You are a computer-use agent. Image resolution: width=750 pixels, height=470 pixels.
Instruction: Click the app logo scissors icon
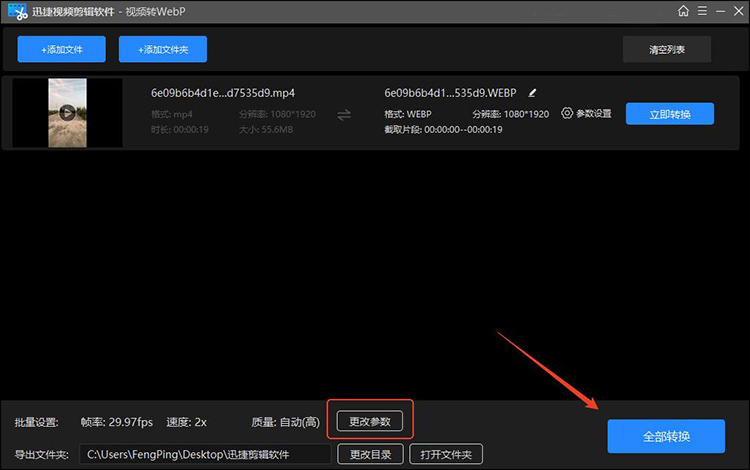pos(18,11)
